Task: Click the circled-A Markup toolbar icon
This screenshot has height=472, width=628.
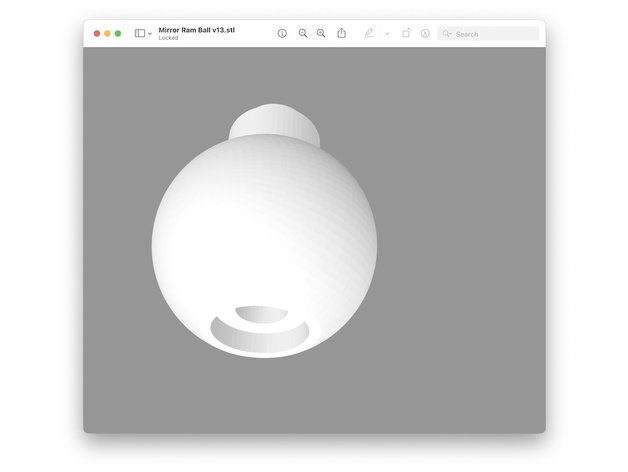Action: tap(425, 34)
